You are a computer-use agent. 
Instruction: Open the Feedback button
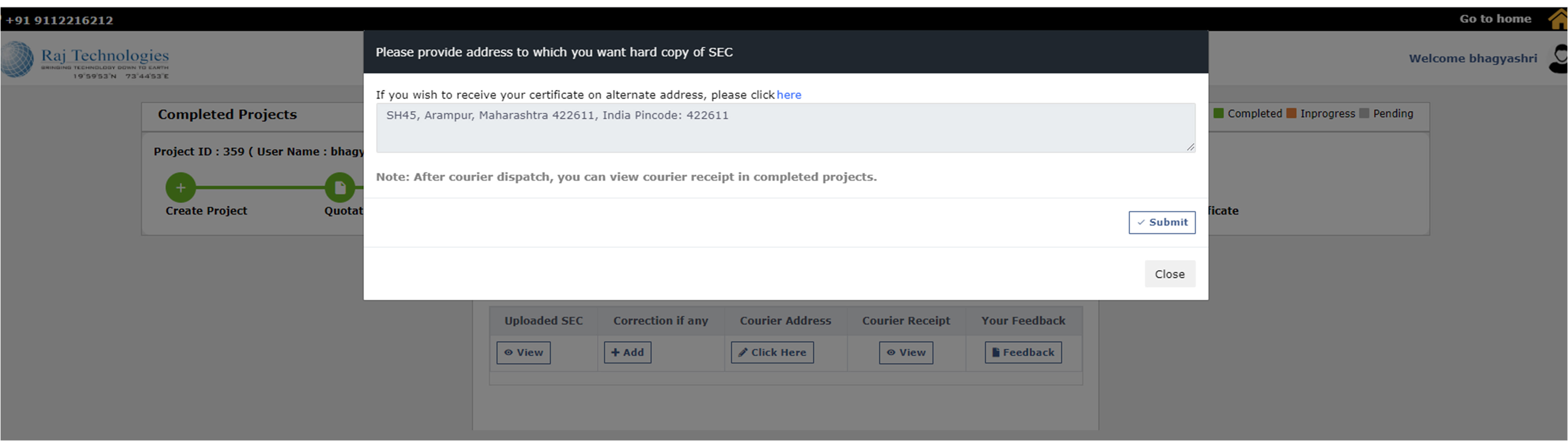click(1023, 352)
